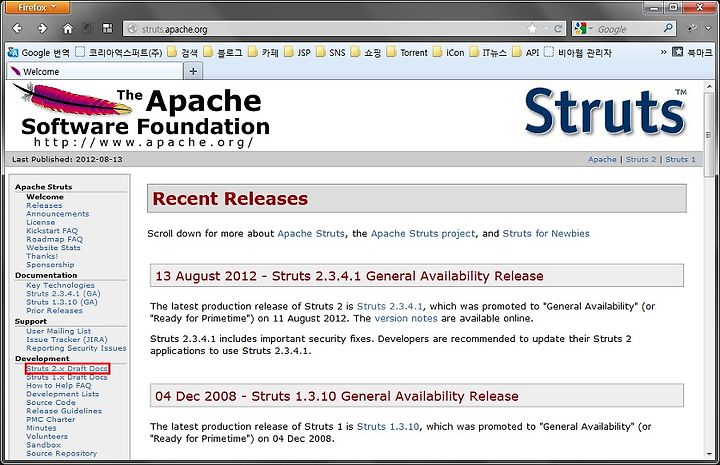Open the iCon bookmark folder
The image size is (720, 465).
[x=448, y=52]
